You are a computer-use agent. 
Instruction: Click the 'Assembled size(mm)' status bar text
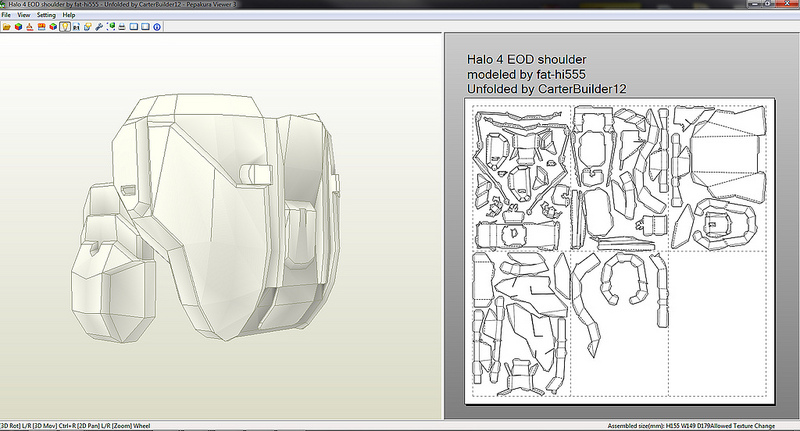point(636,426)
